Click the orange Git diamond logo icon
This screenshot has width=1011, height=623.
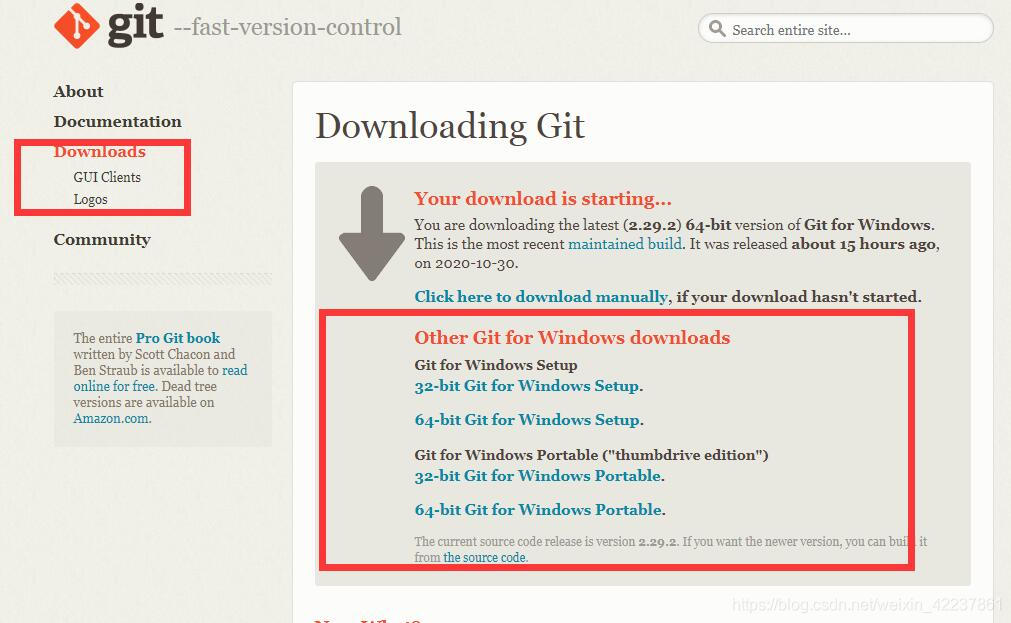click(77, 26)
